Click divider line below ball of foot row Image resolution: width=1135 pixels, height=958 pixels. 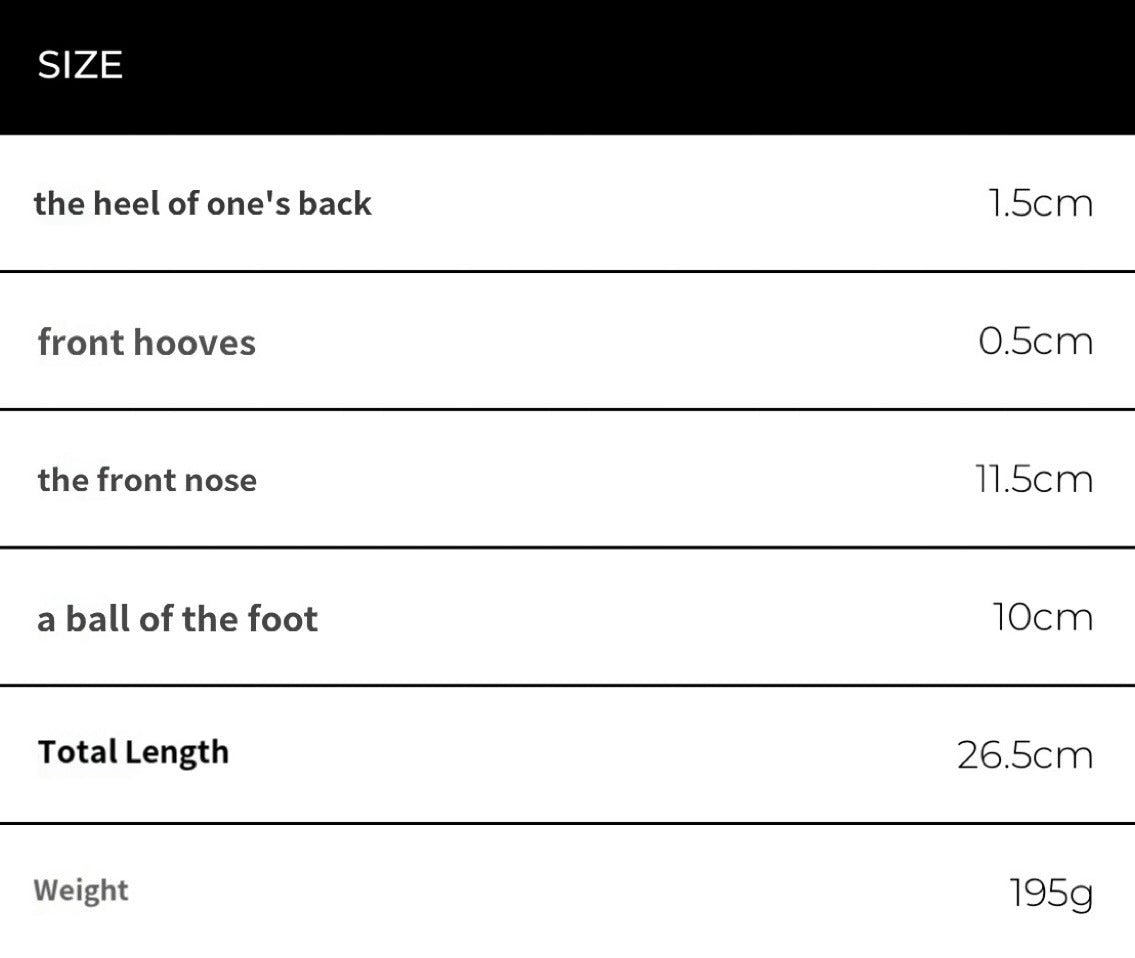point(568,685)
